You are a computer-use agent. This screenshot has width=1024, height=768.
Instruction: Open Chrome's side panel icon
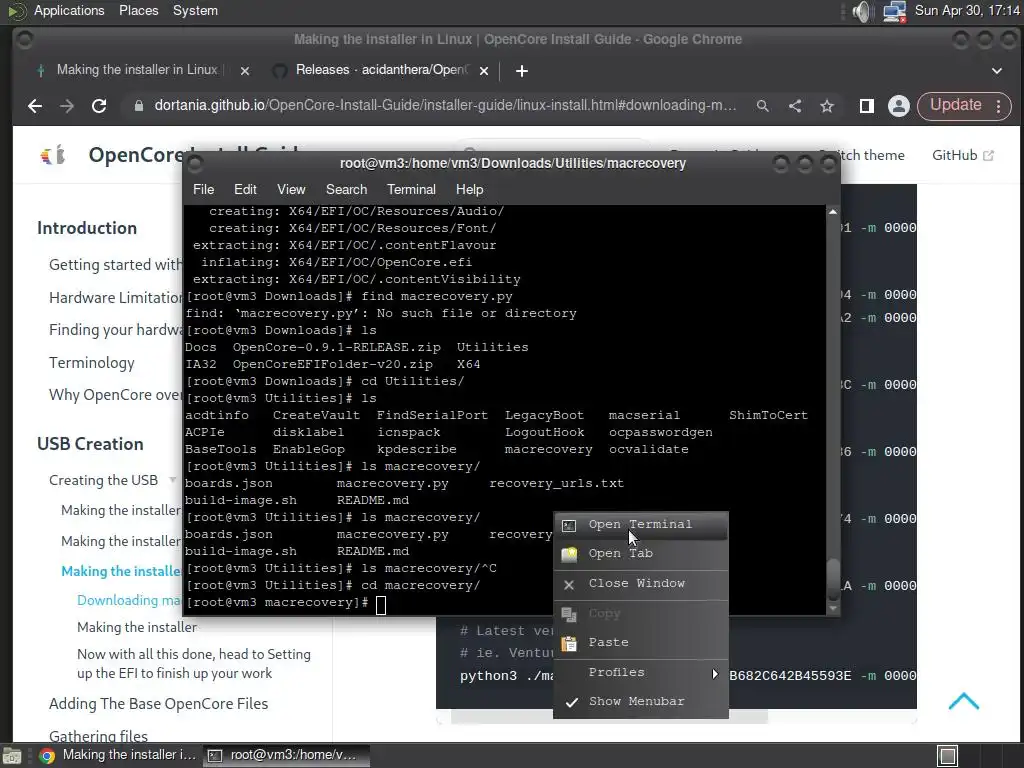point(867,106)
